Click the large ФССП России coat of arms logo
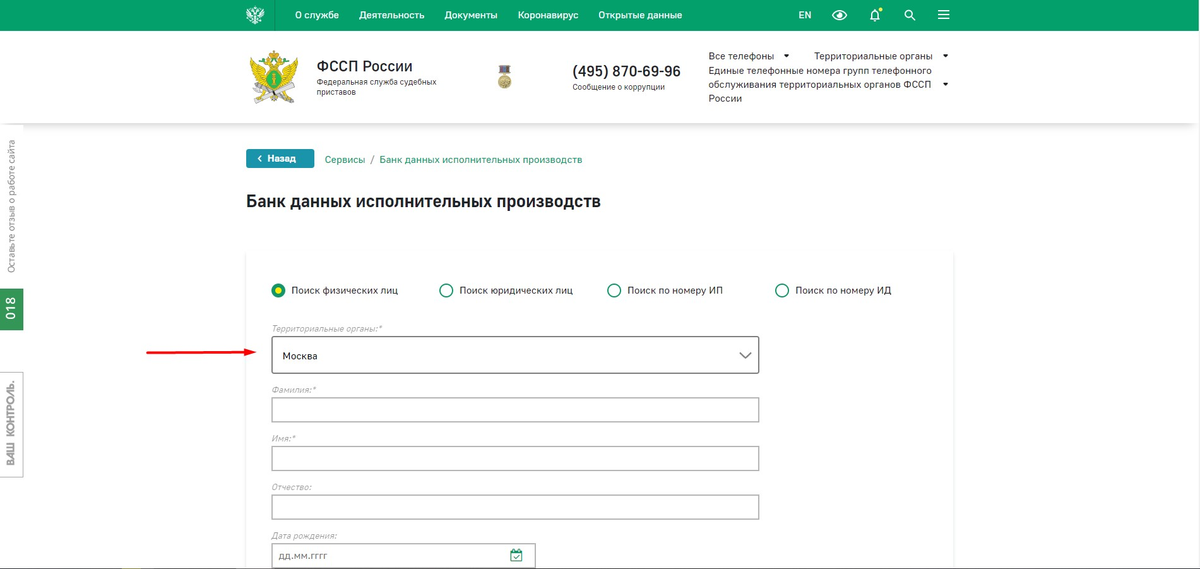The height and width of the screenshot is (569, 1200). pyautogui.click(x=274, y=79)
